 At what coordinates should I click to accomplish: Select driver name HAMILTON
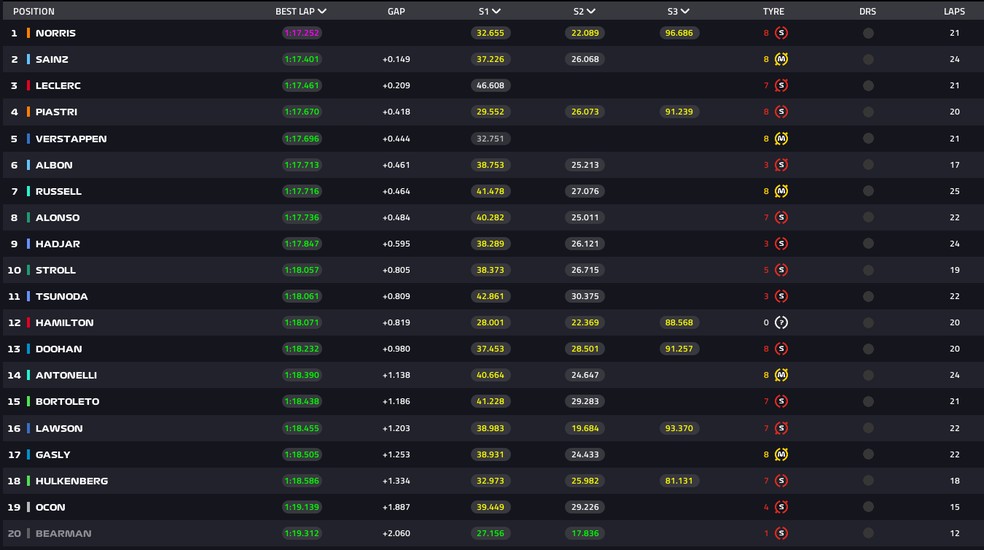click(x=65, y=323)
